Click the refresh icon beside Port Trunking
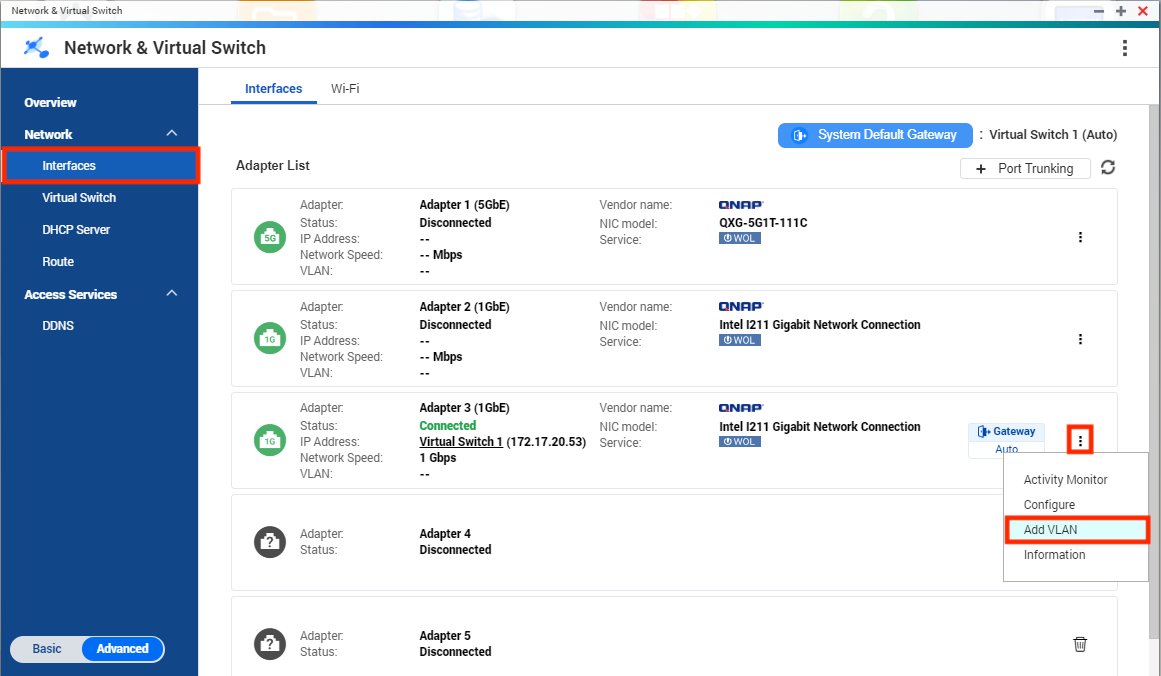Viewport: 1161px width, 676px height. coord(1107,168)
